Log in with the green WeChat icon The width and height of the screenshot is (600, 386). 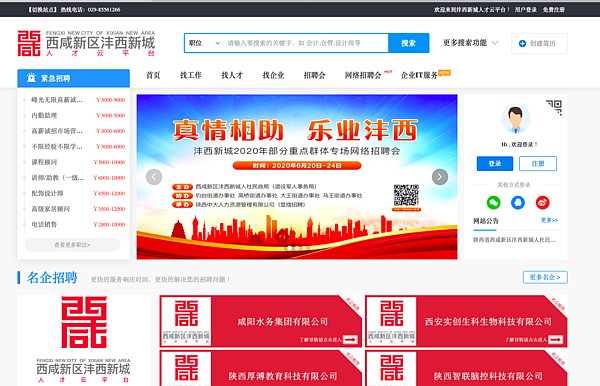coord(493,202)
